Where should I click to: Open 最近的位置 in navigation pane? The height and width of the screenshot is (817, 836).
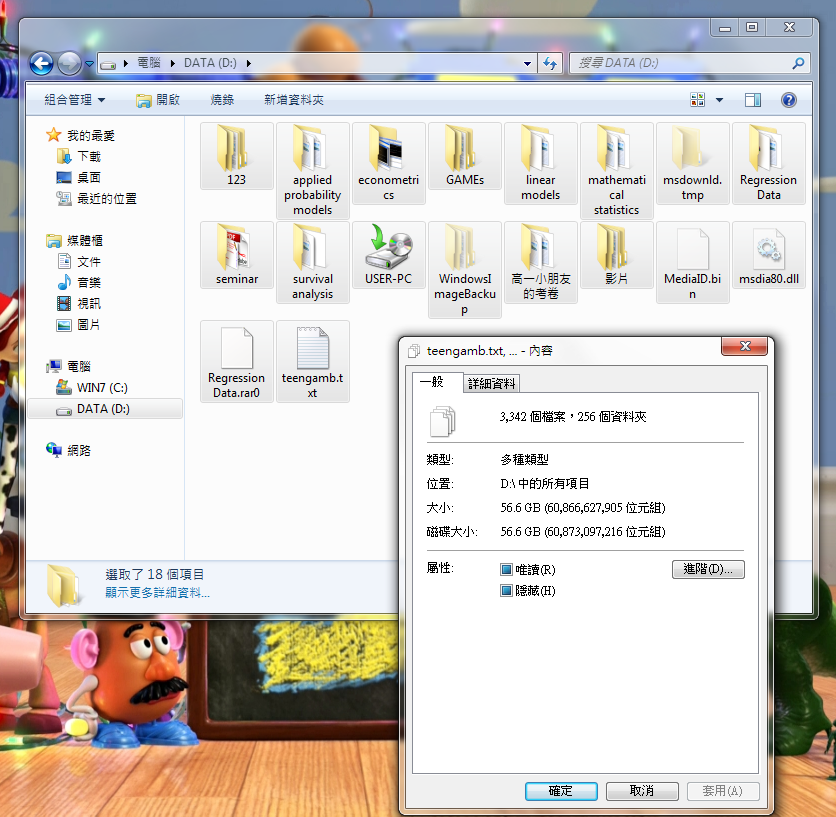click(x=96, y=198)
